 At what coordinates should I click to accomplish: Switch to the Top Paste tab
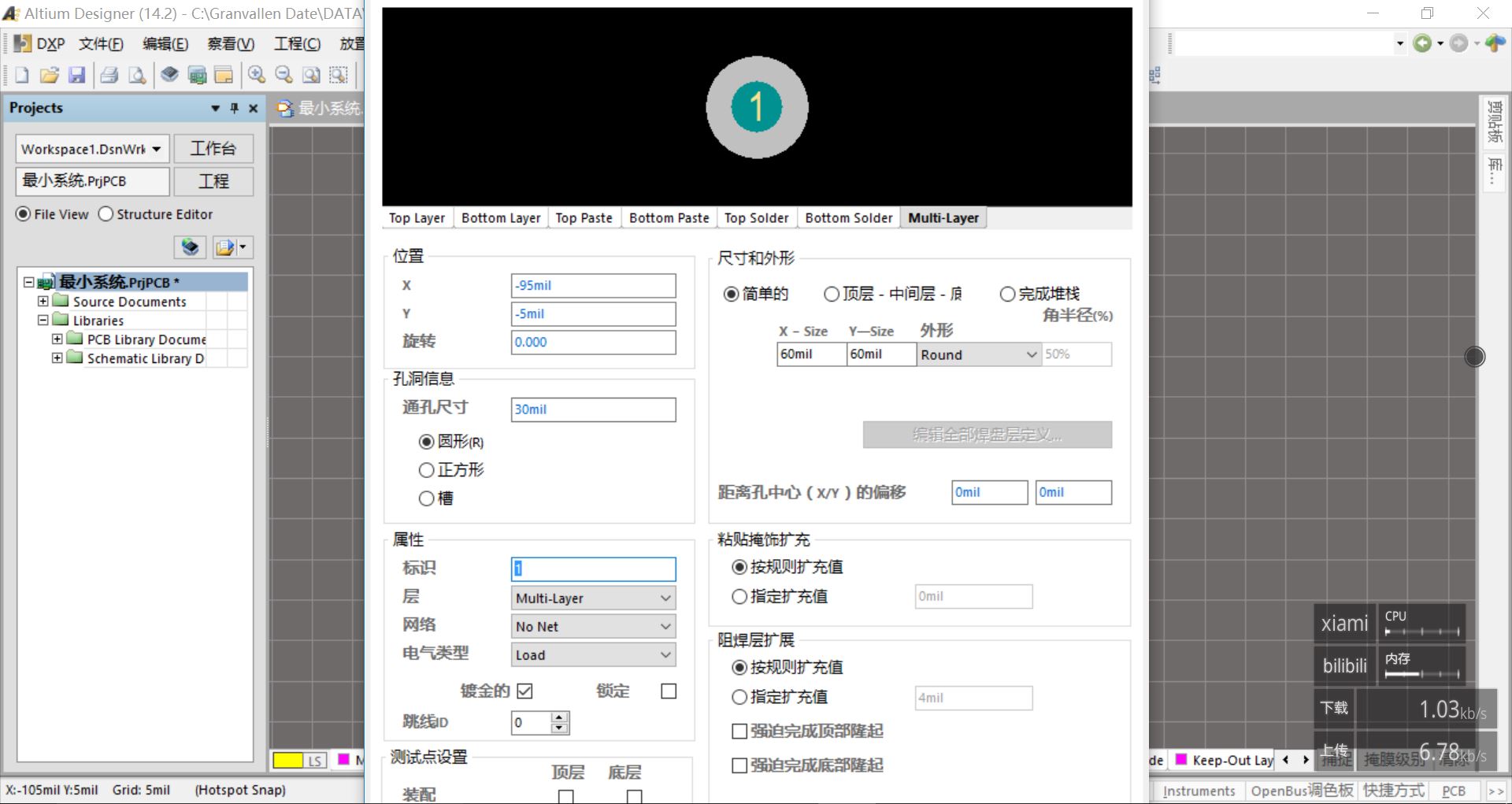tap(584, 218)
